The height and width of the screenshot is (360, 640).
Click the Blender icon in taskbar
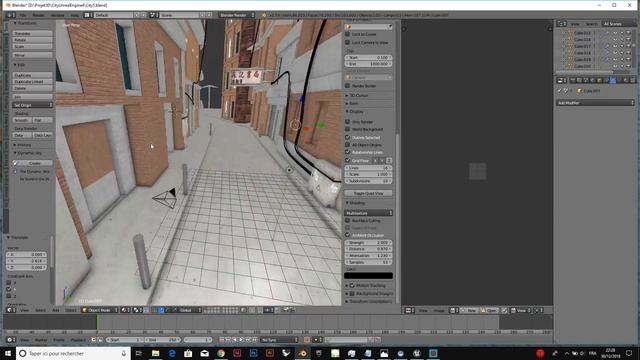(x=302, y=353)
